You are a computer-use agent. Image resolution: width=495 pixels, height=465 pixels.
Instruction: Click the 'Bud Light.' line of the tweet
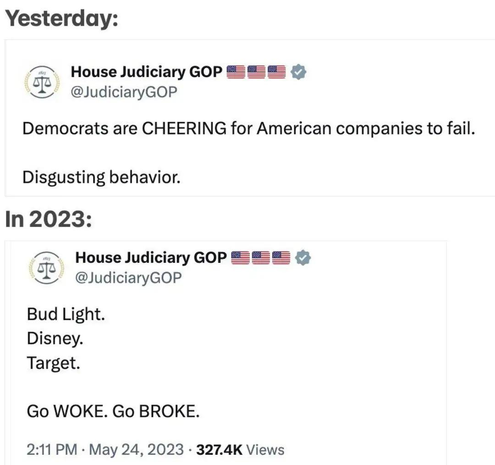66,314
